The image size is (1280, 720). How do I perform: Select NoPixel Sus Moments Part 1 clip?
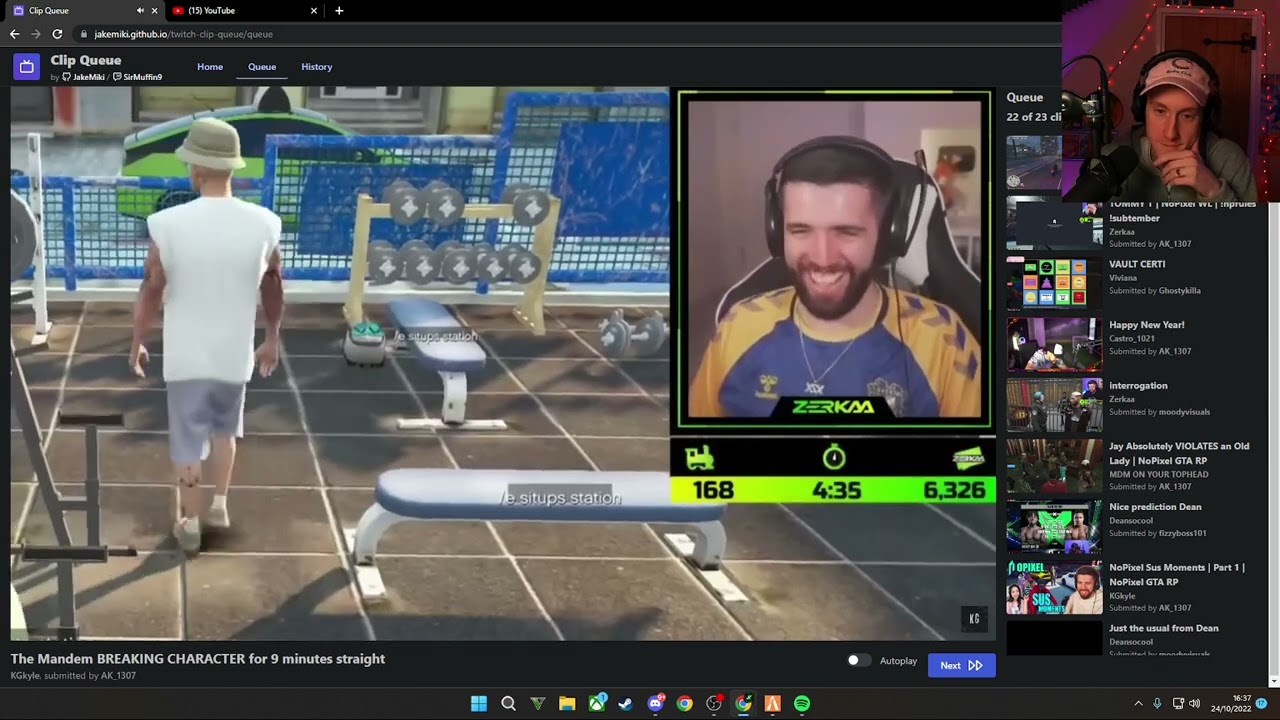coord(1177,574)
